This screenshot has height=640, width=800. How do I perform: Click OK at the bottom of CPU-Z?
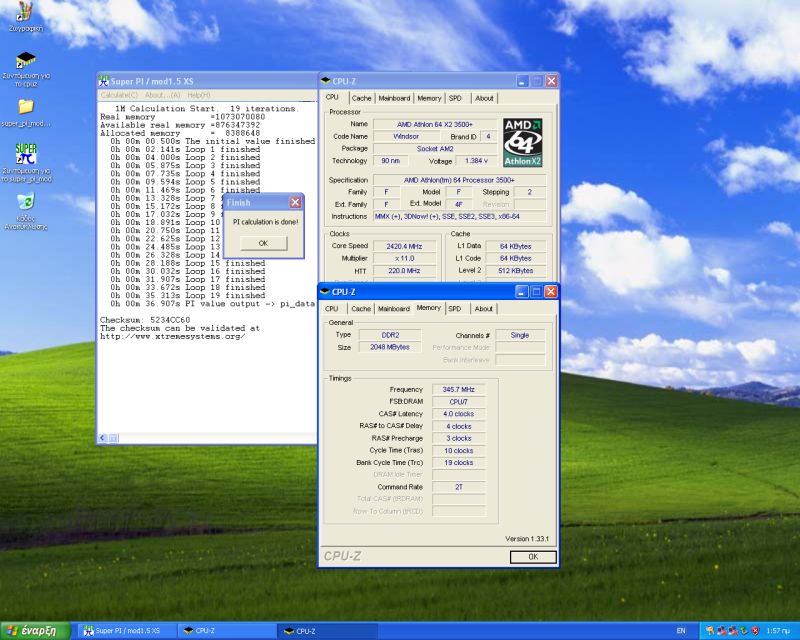[x=533, y=557]
